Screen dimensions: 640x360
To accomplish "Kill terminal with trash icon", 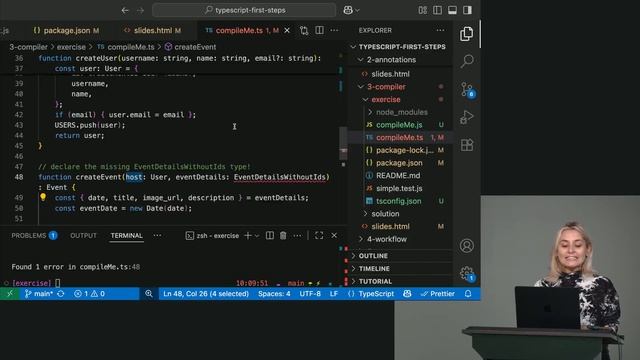I will point(283,236).
